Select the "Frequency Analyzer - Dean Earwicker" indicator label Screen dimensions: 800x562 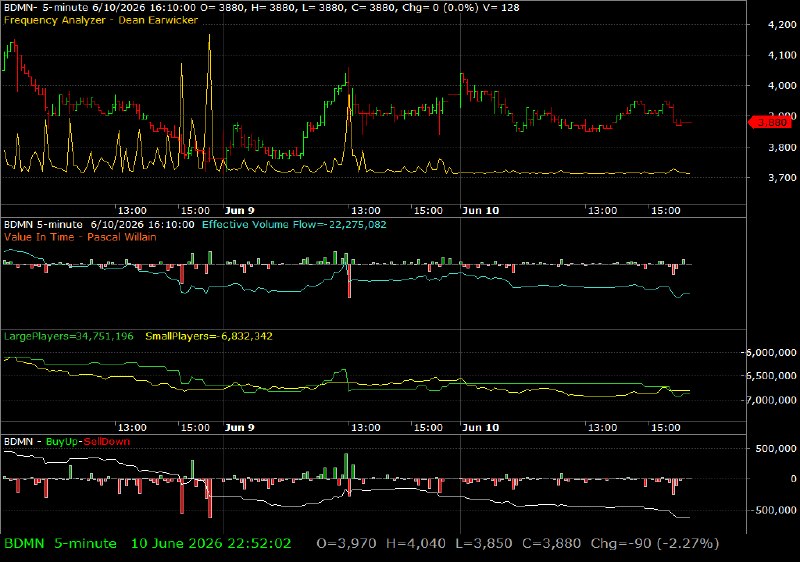(101, 20)
